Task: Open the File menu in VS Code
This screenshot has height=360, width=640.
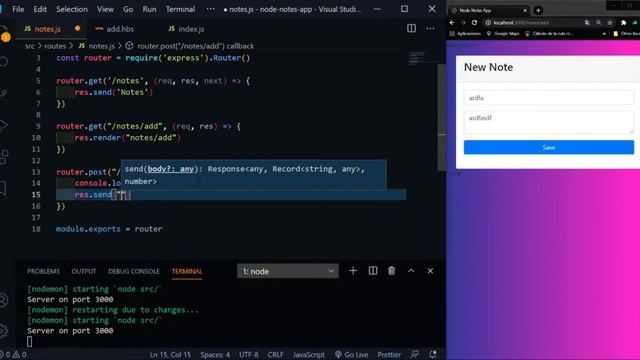Action: tap(18, 9)
